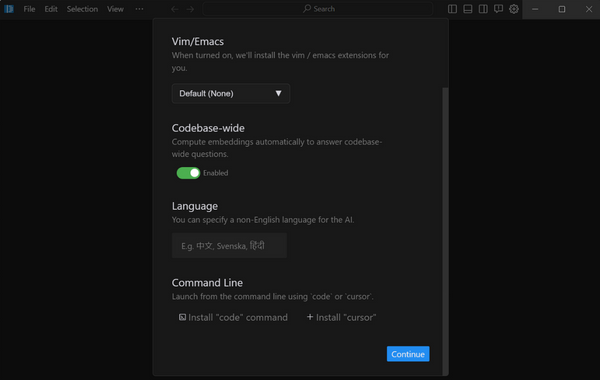Open the AI chat pane icon
This screenshot has height=380, width=600.
tap(498, 9)
